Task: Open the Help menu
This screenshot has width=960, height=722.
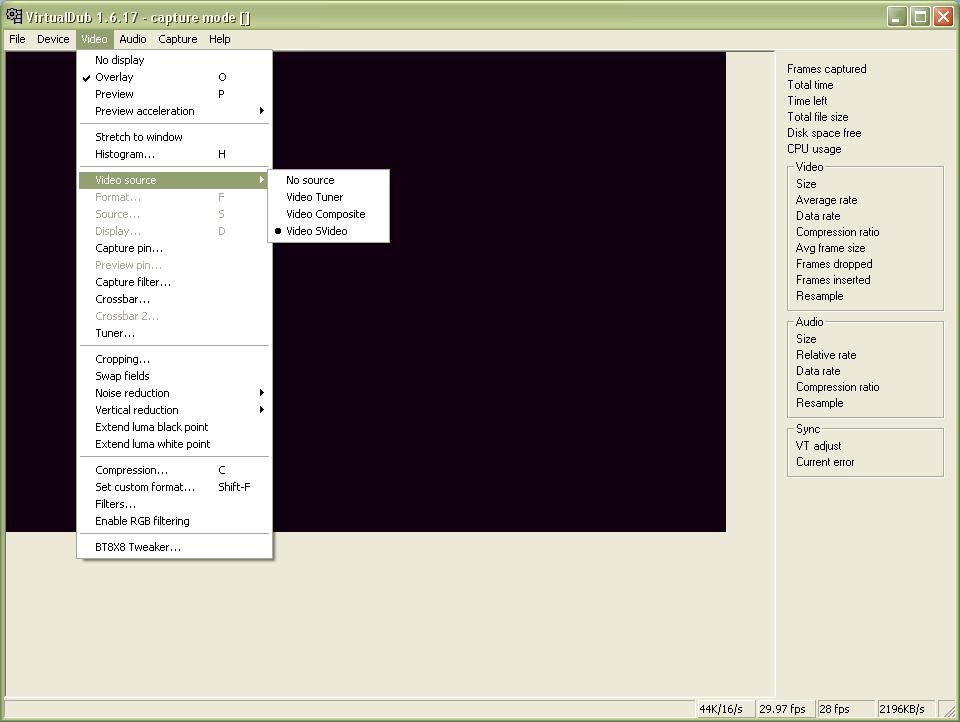Action: (220, 39)
